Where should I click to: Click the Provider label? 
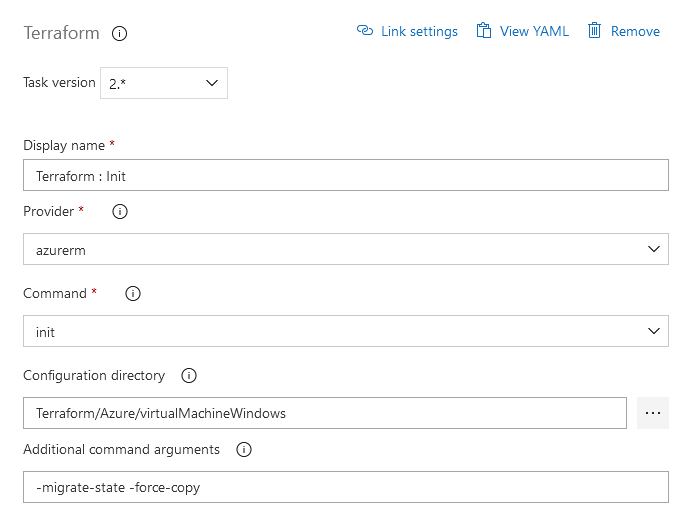(x=49, y=211)
